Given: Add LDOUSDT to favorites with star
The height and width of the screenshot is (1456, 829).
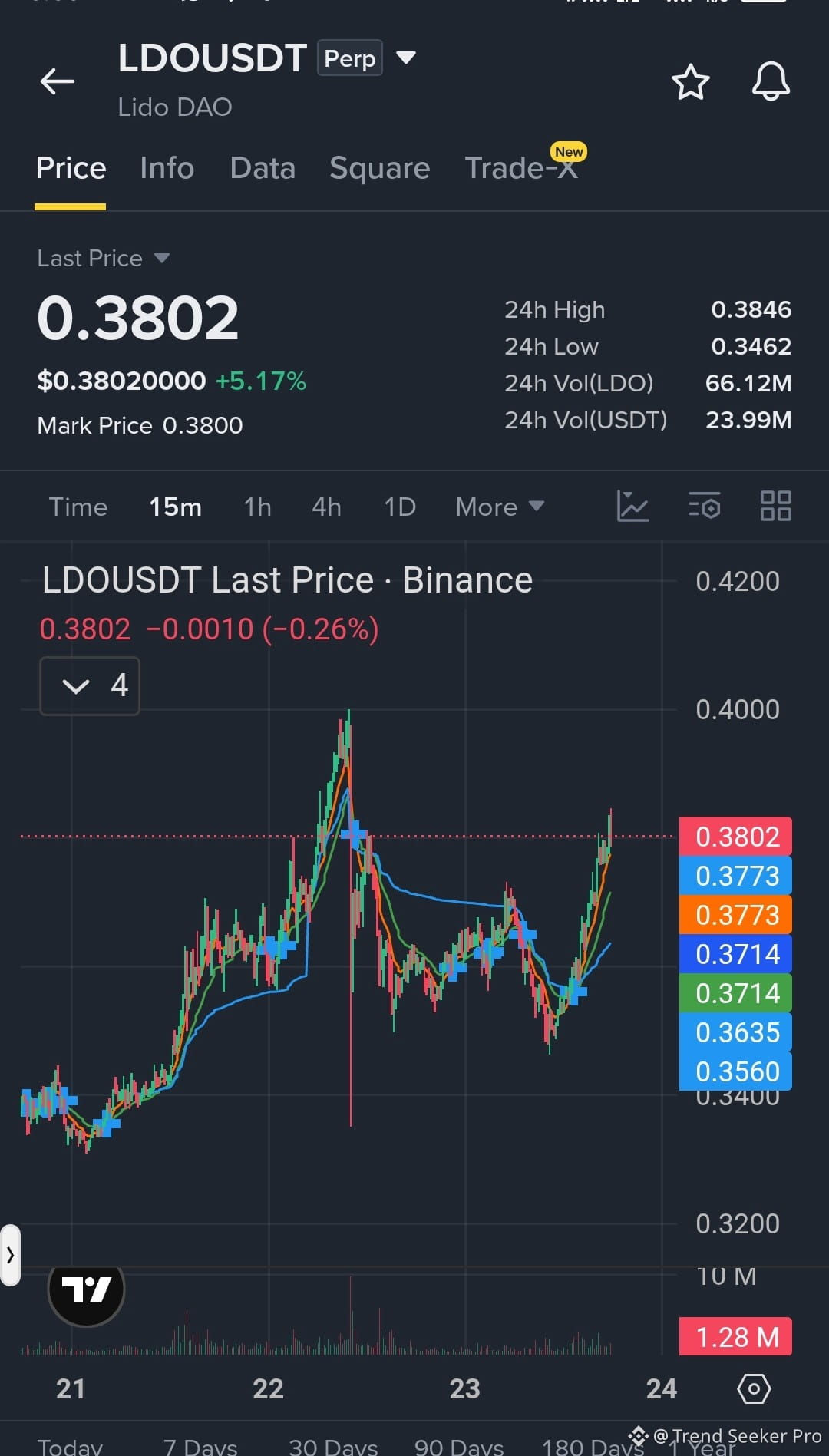Looking at the screenshot, I should [x=690, y=81].
